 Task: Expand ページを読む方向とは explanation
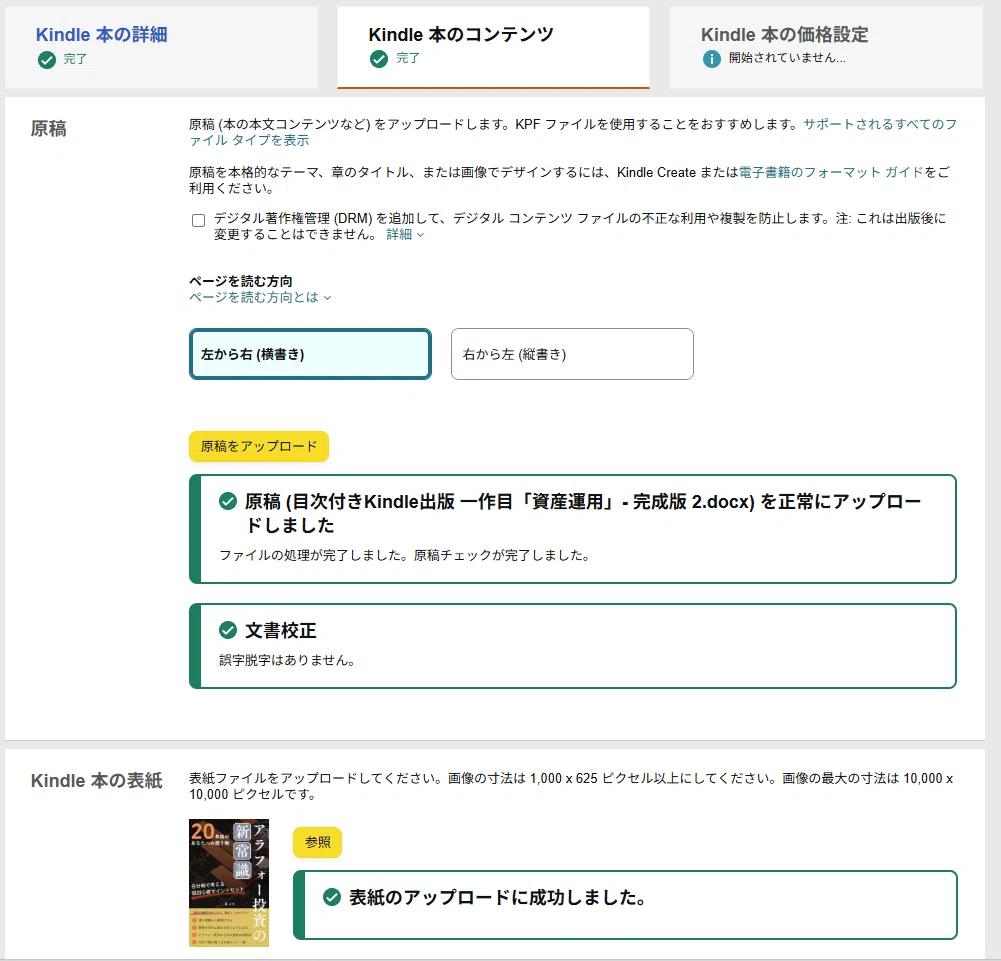260,297
